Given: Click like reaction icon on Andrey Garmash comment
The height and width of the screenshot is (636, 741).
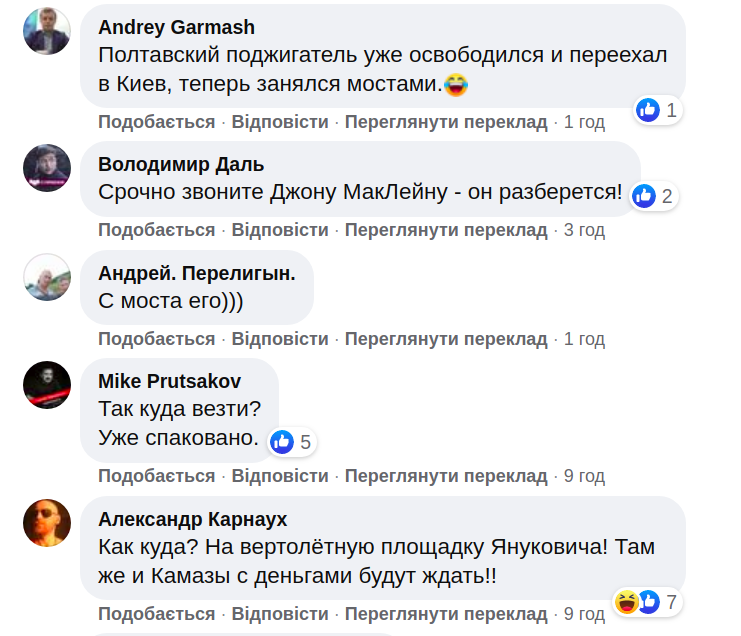Looking at the screenshot, I should coord(648,110).
